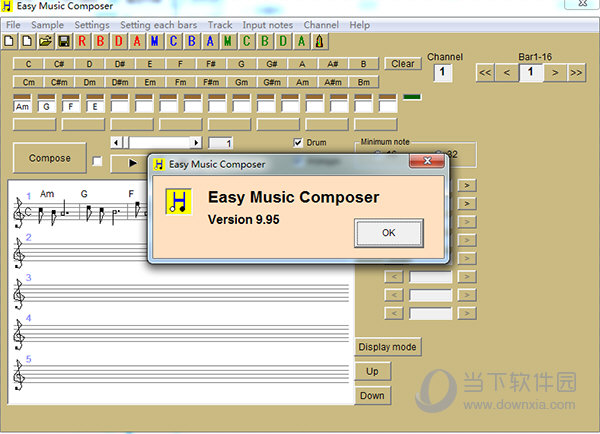600x434 pixels.
Task: Click the value box showing 1 beside slider
Action: (220, 143)
